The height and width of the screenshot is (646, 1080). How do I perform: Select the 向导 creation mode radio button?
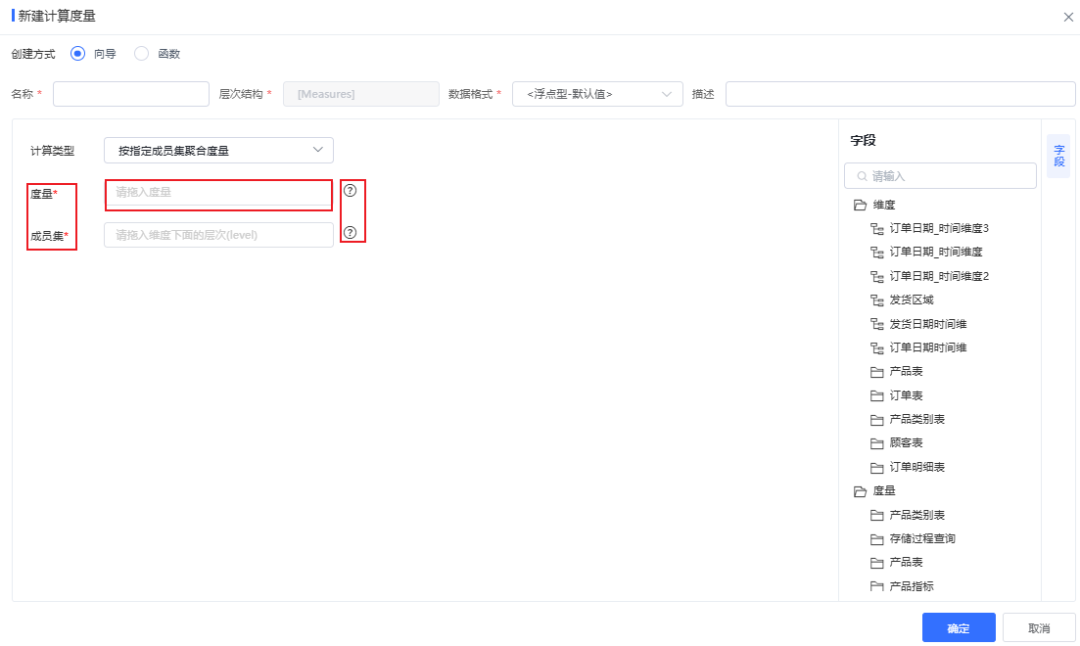click(x=78, y=54)
